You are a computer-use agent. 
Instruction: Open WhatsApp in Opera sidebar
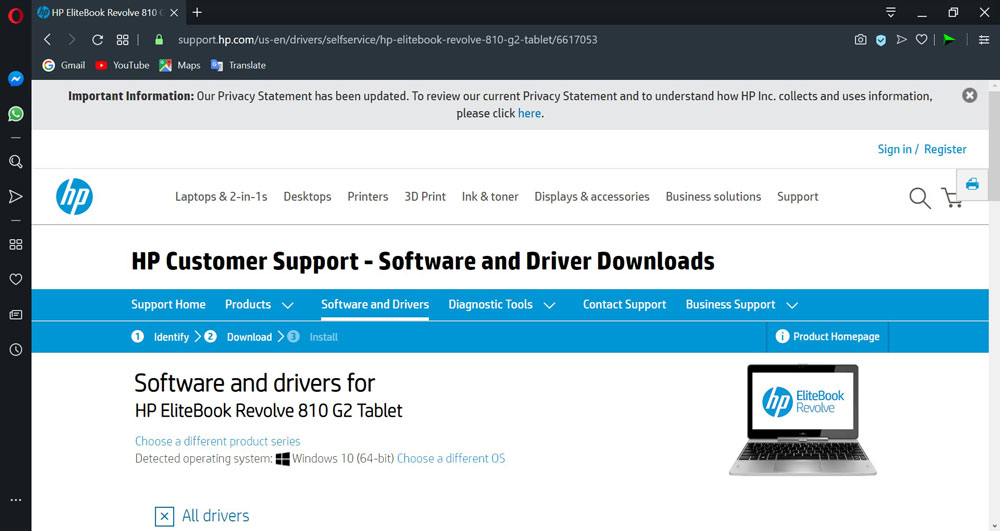(x=16, y=113)
